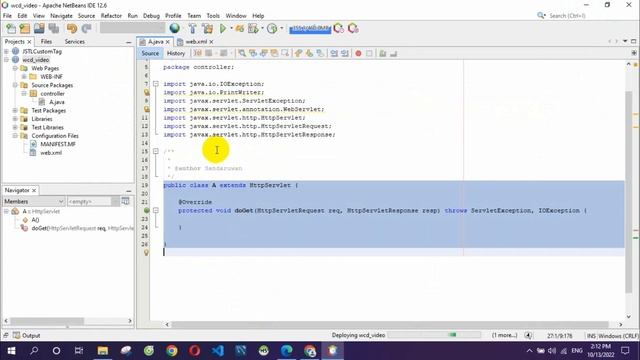This screenshot has width=640, height=360.
Task: Select the Source view button
Action: coord(150,53)
